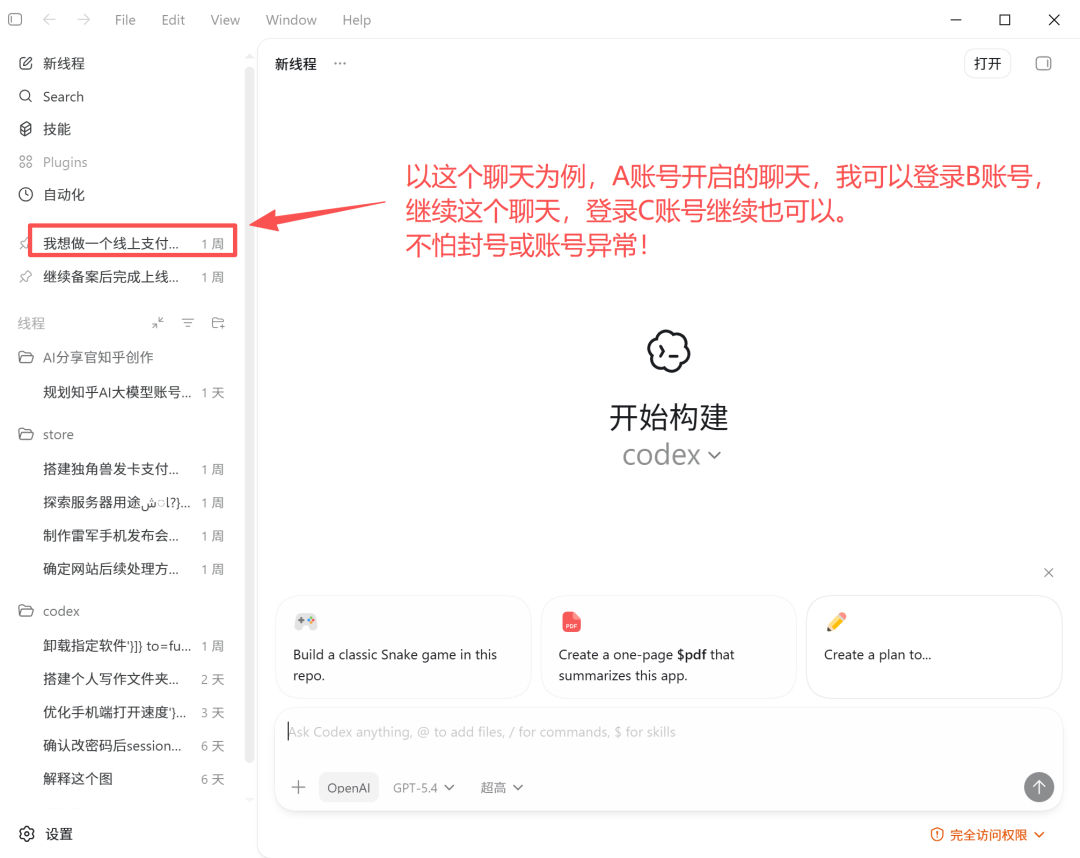This screenshot has width=1080, height=858.
Task: Click the sidebar vertical scrollbar
Action: [250, 400]
